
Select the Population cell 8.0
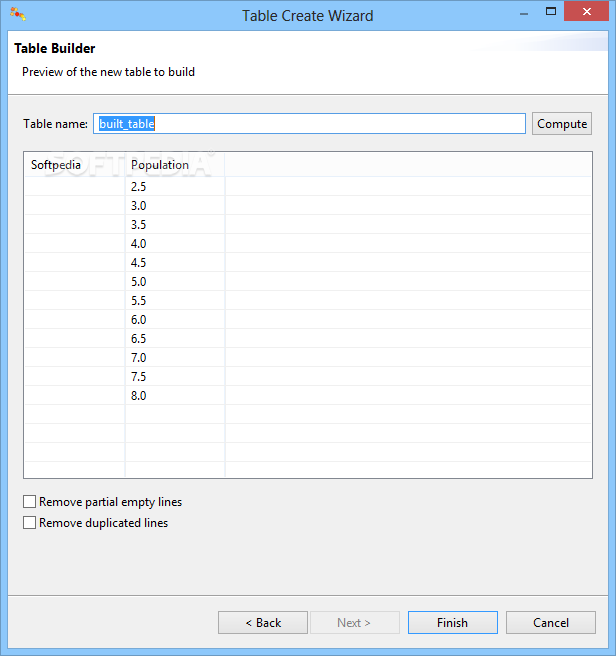tap(175, 396)
